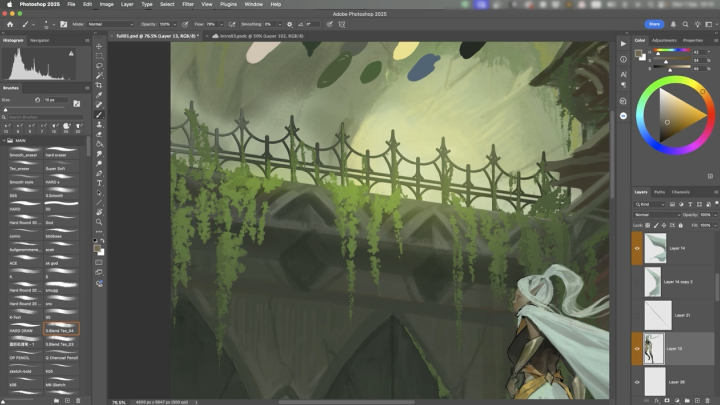Select the Crop tool
This screenshot has height=405, width=720.
(x=99, y=86)
